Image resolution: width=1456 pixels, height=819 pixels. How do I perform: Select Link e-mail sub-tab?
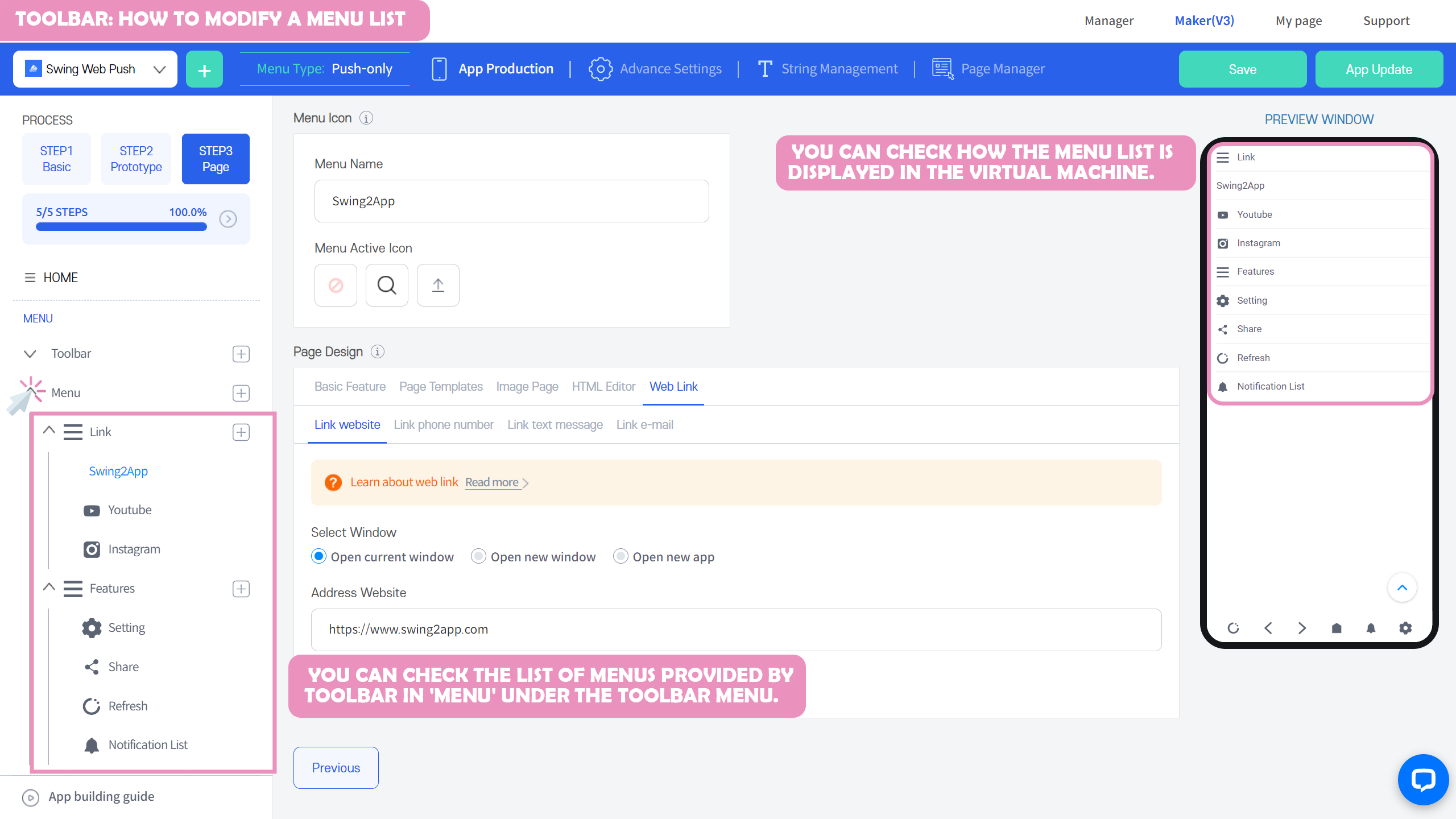[645, 425]
